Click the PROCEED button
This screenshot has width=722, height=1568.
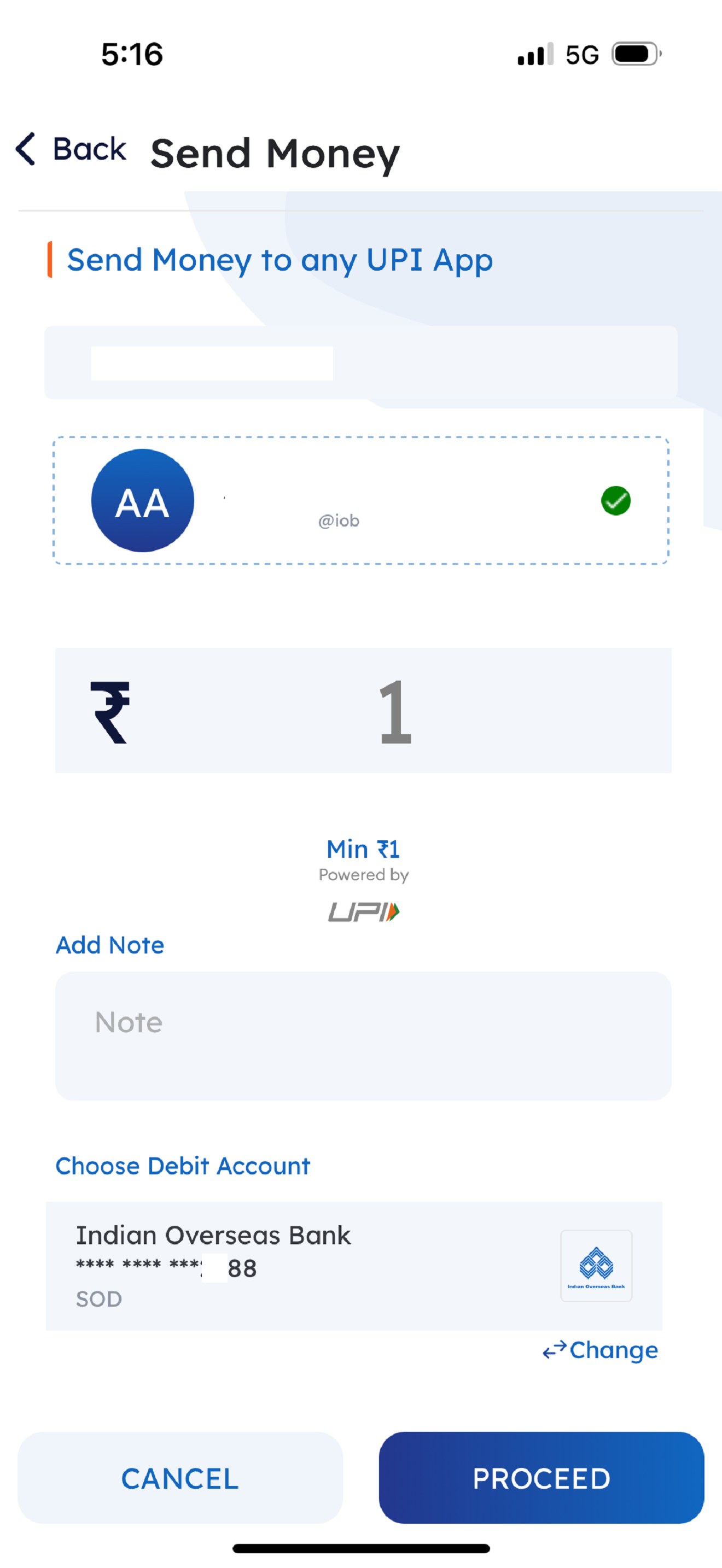(541, 1477)
